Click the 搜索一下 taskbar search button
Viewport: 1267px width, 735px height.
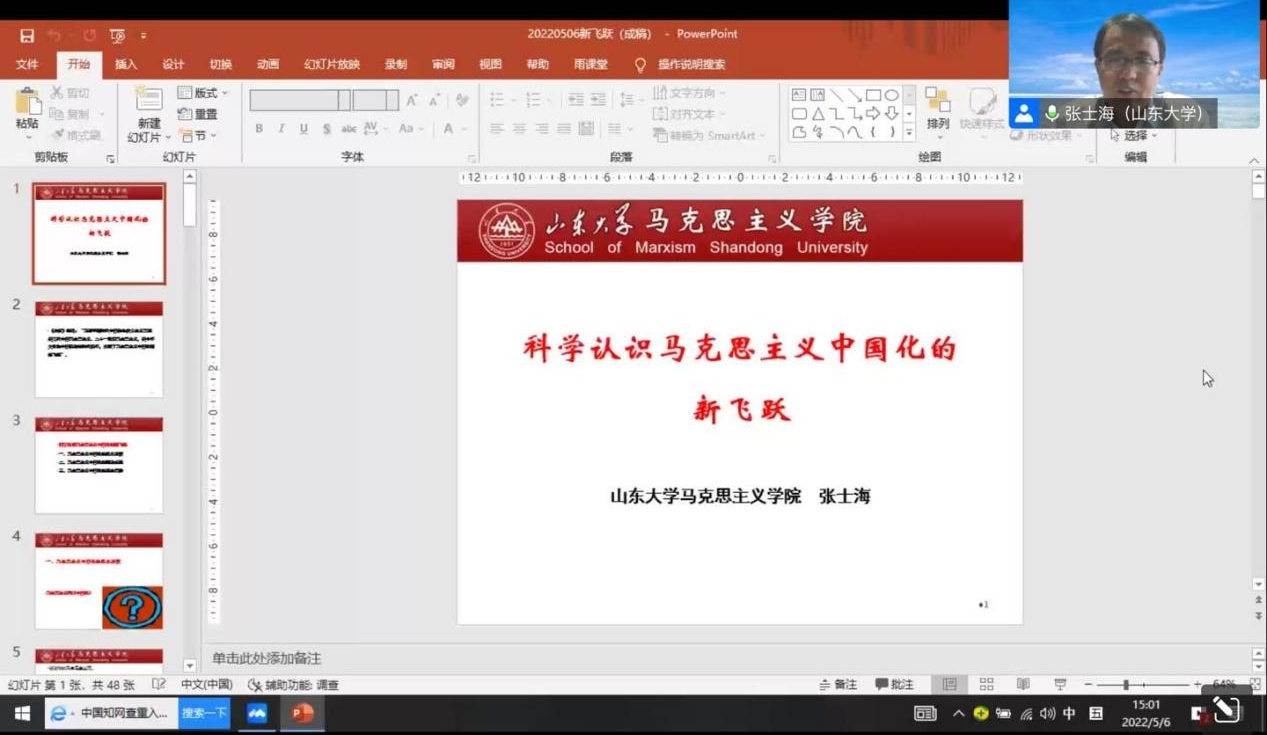tap(204, 713)
